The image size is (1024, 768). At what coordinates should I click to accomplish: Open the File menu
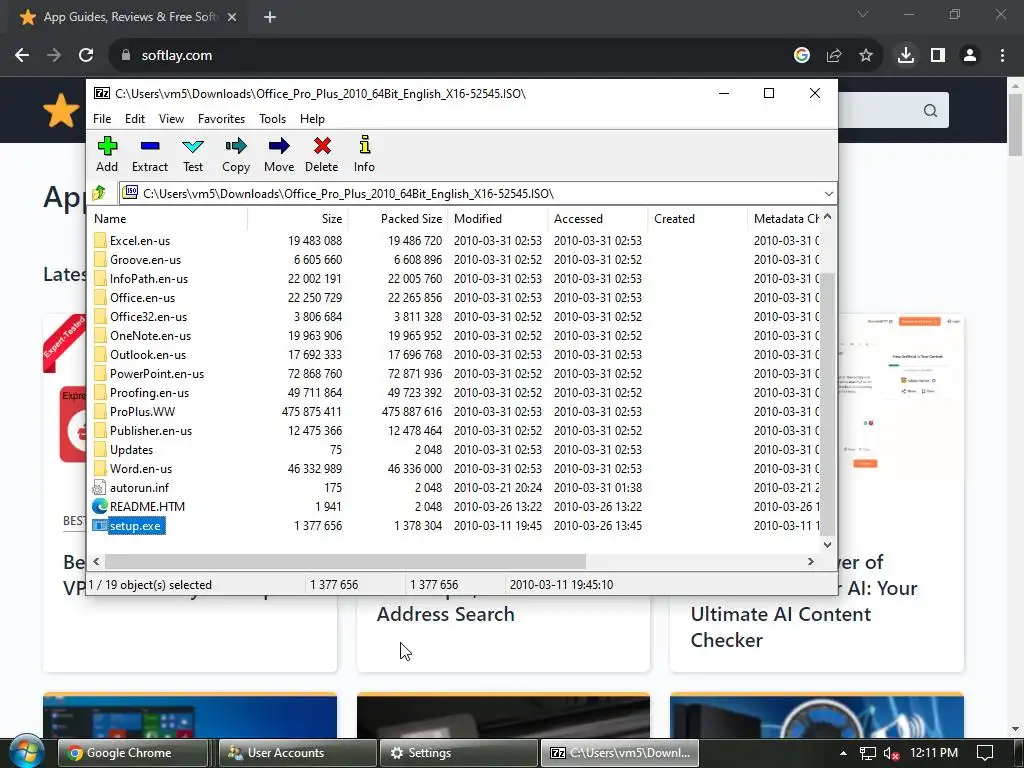102,119
